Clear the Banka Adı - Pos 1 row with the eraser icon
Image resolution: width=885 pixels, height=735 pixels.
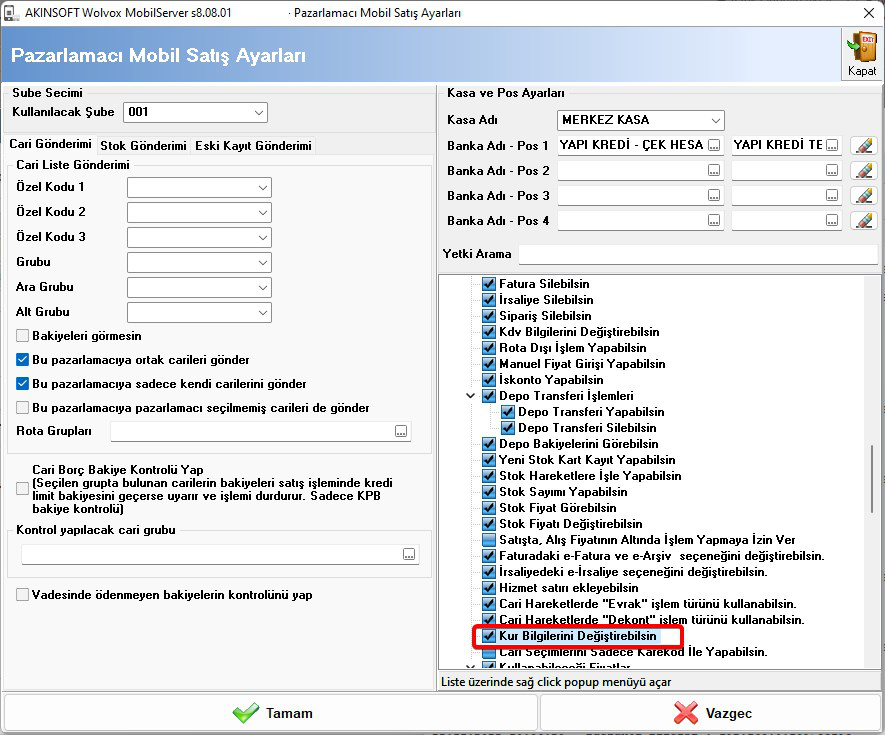864,146
